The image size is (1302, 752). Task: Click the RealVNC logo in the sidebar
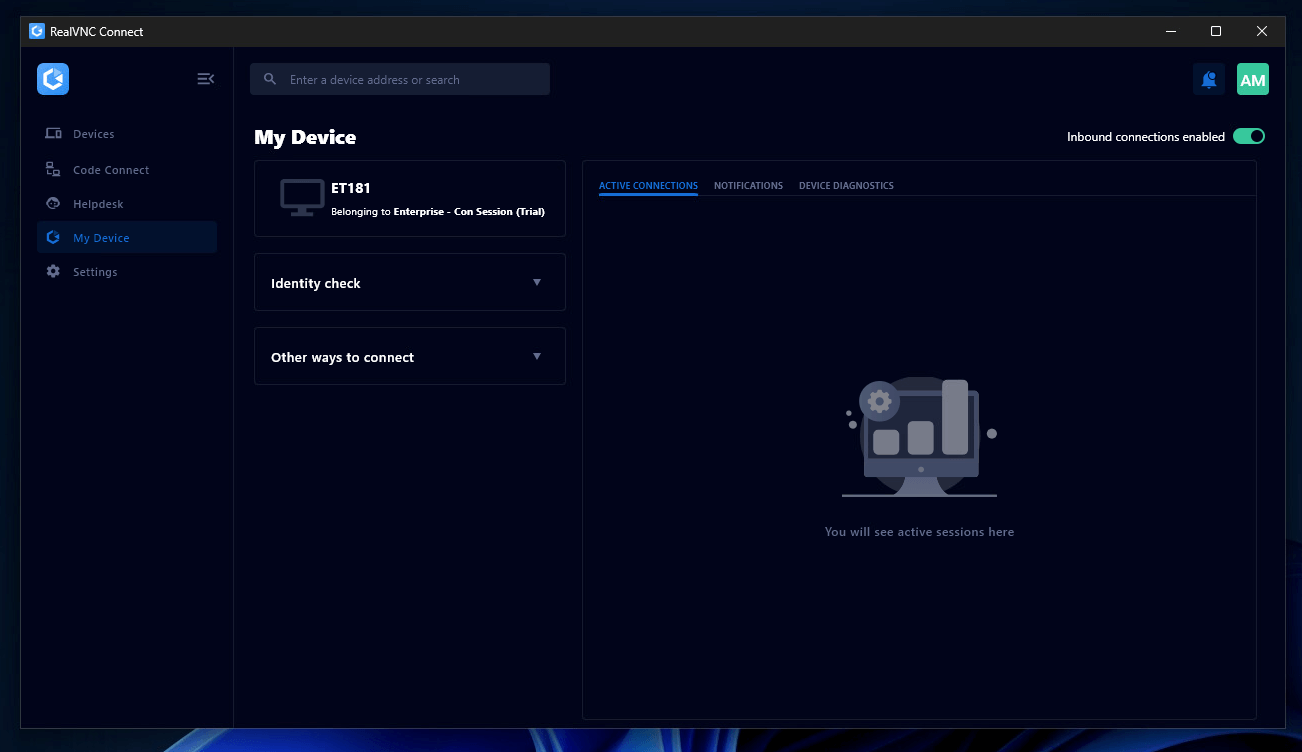click(x=53, y=79)
